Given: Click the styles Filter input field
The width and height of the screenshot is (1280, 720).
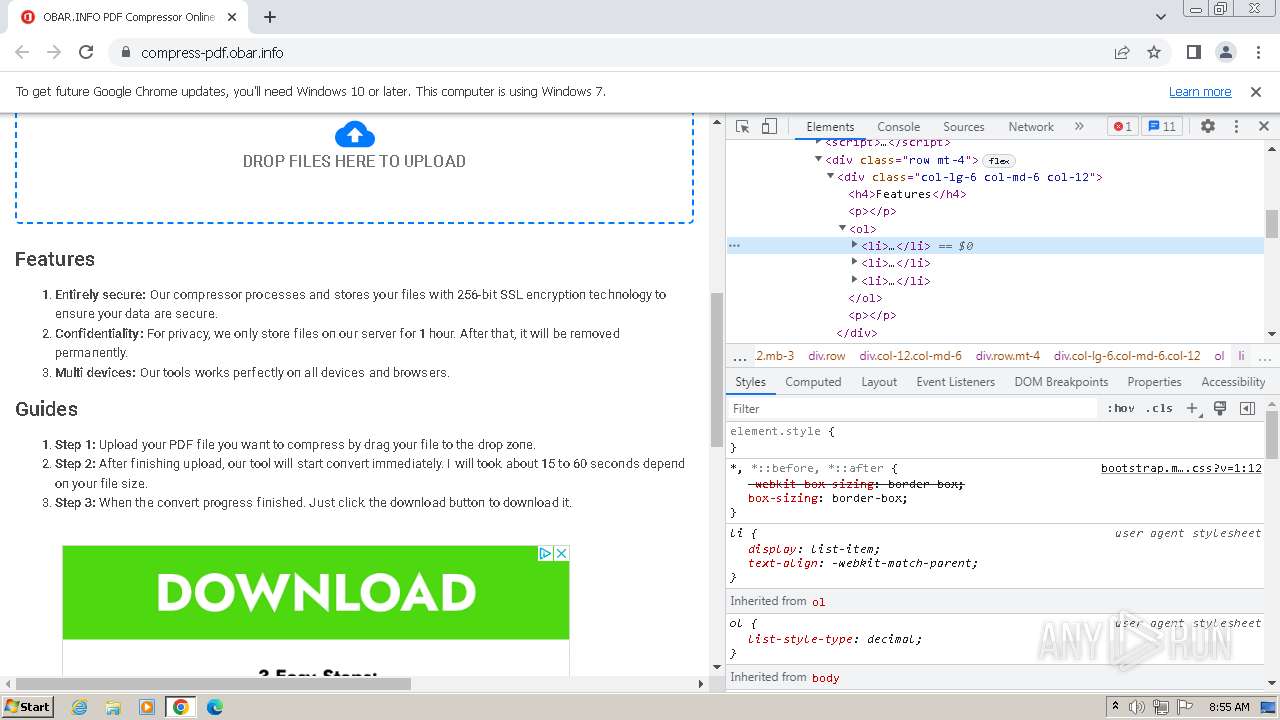Looking at the screenshot, I should (912, 408).
